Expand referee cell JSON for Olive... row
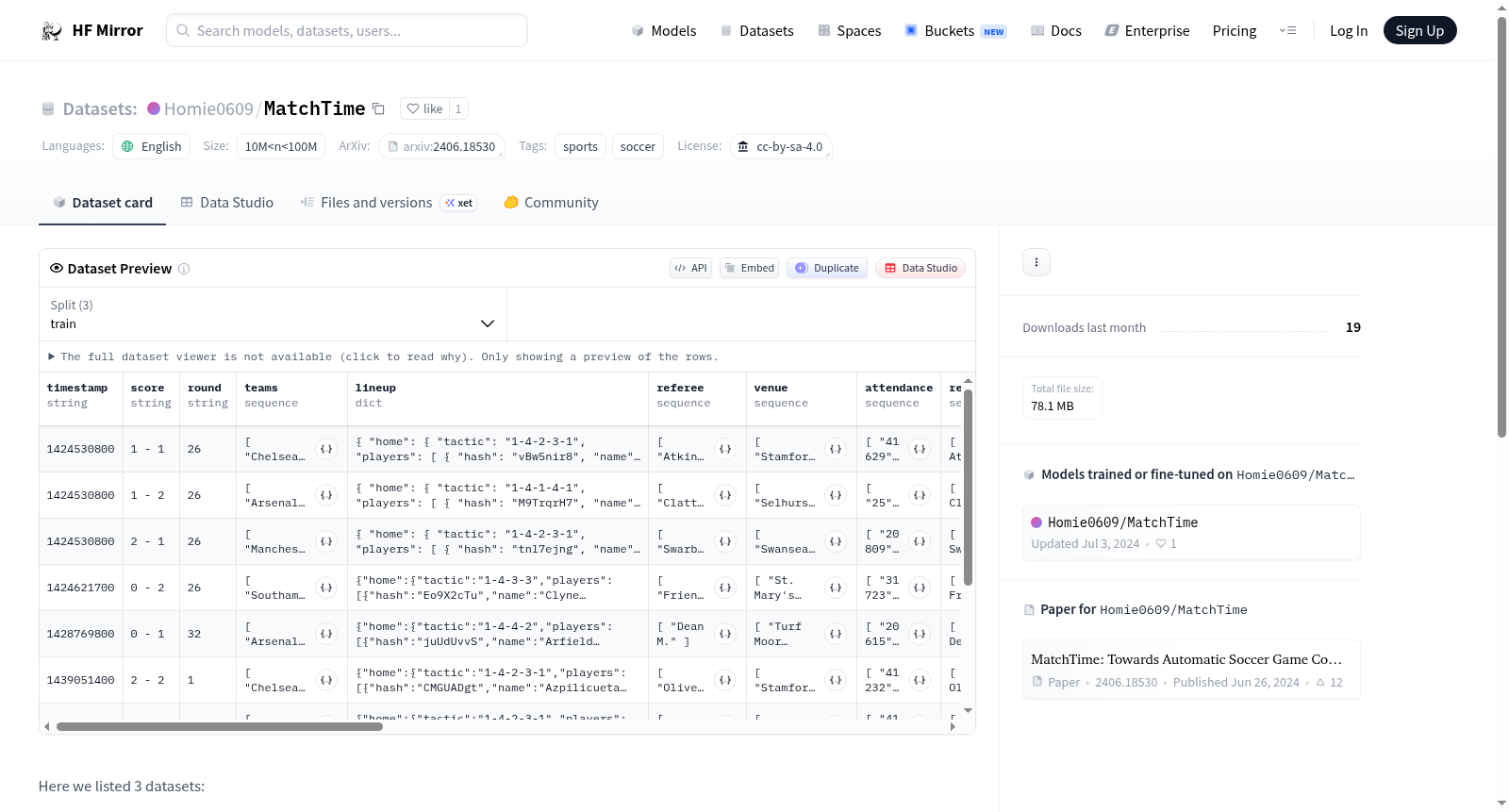Viewport: 1509px width, 812px height. (725, 680)
